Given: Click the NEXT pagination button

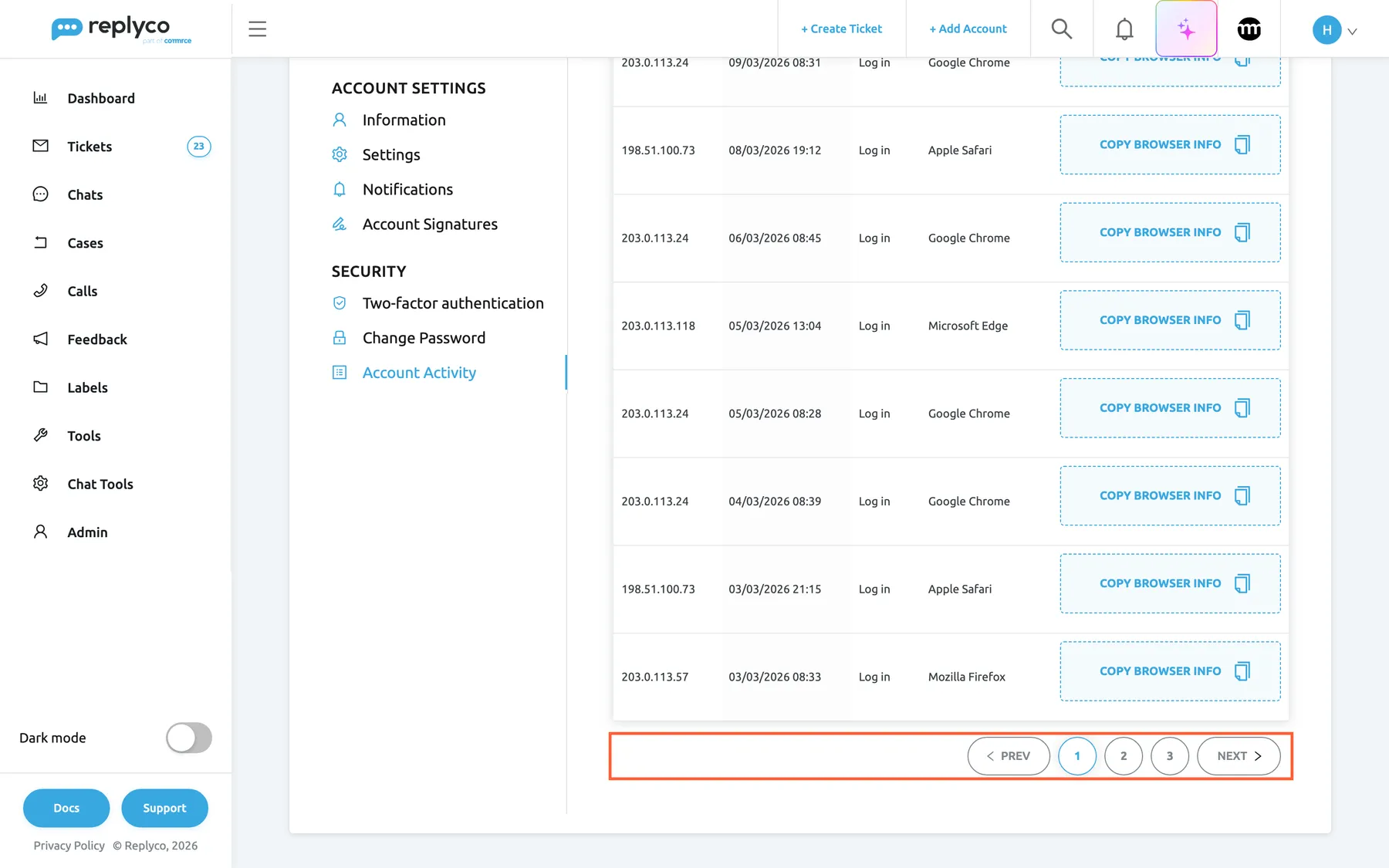Looking at the screenshot, I should click(1239, 756).
